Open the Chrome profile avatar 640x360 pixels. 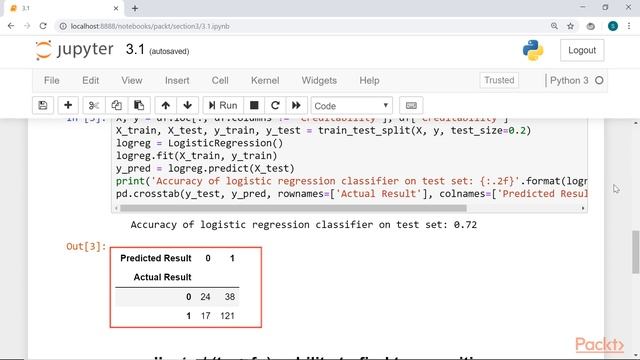(x=613, y=26)
